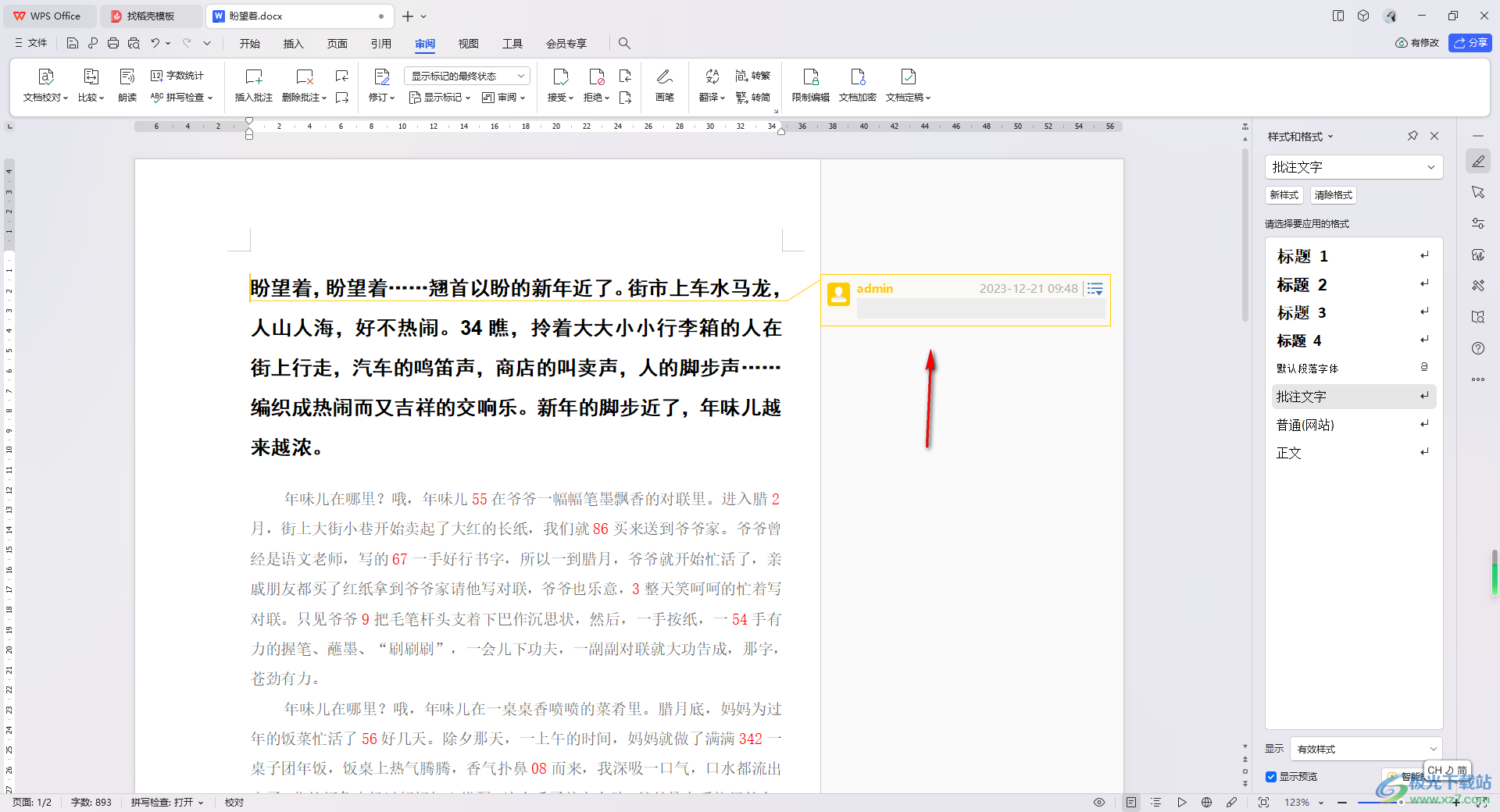
Task: Convert text with 转繁
Action: pyautogui.click(x=753, y=76)
